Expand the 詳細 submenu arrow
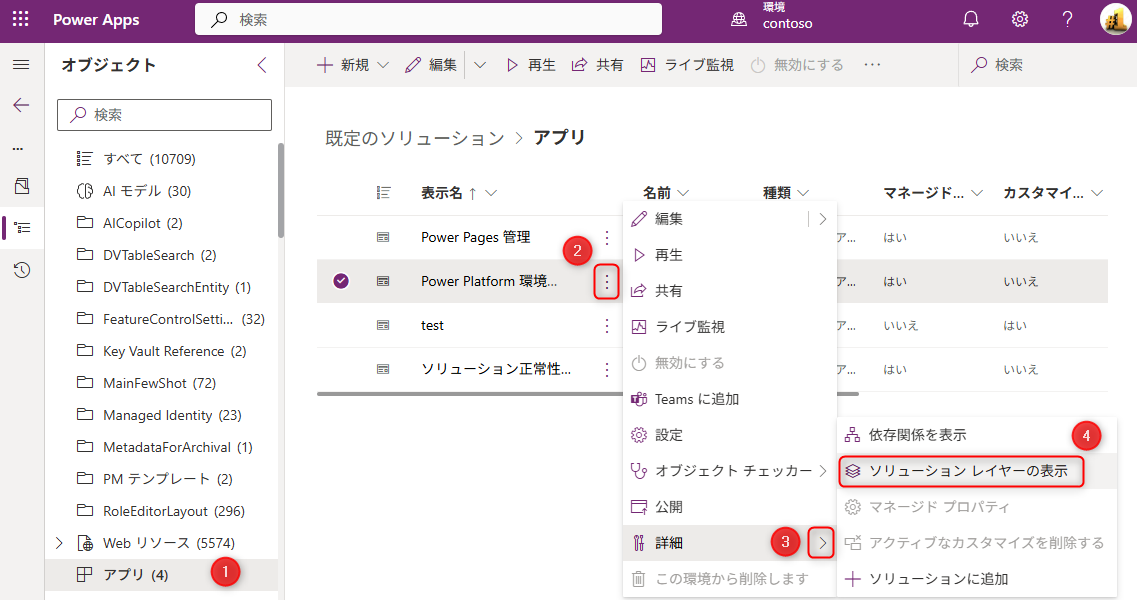The height and width of the screenshot is (600, 1137). [822, 543]
